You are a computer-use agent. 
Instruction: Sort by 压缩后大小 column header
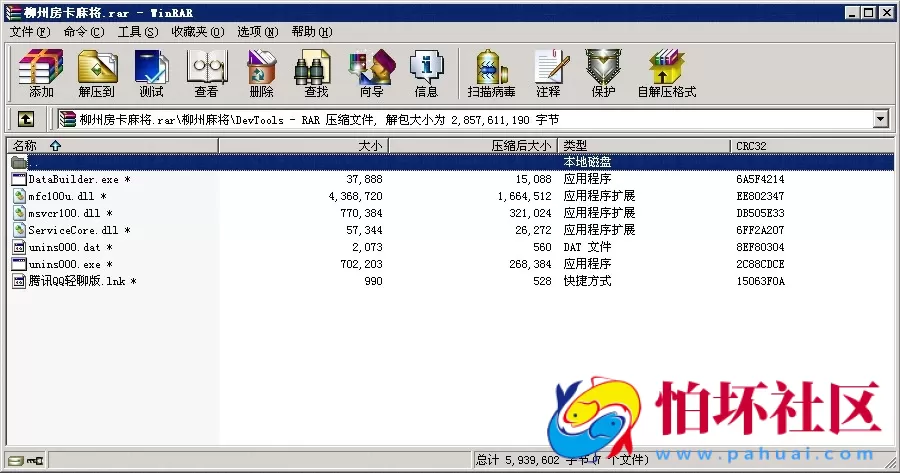pos(474,146)
